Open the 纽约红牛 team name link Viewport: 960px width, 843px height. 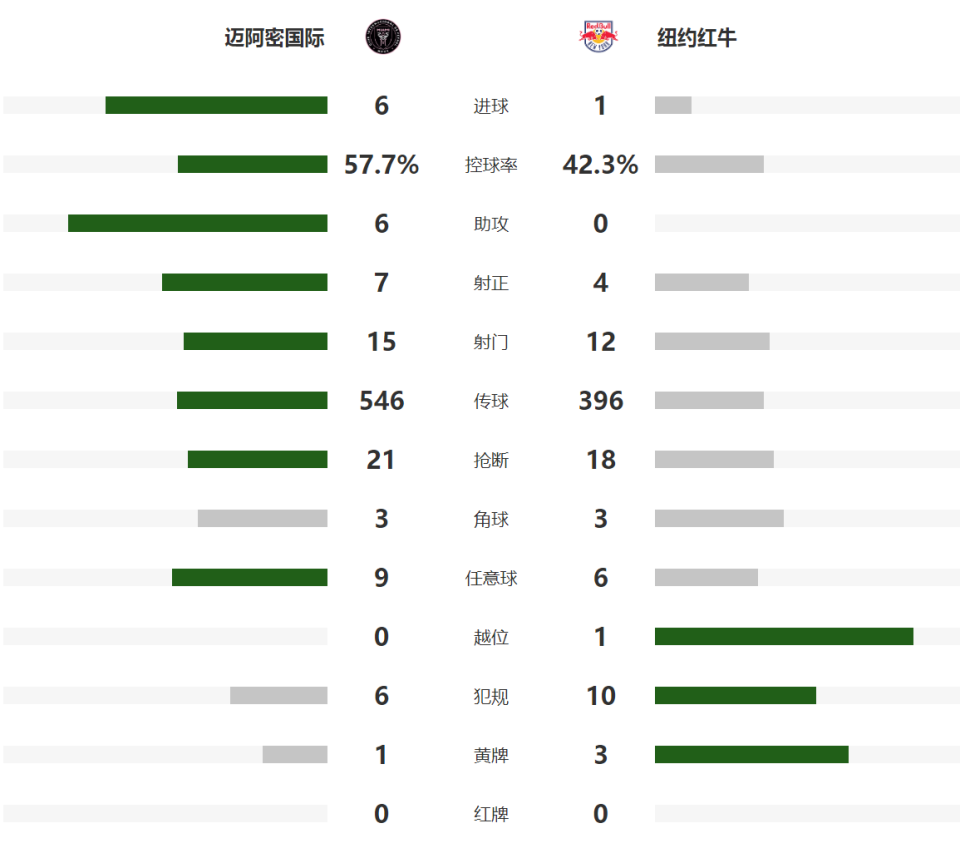pos(697,38)
